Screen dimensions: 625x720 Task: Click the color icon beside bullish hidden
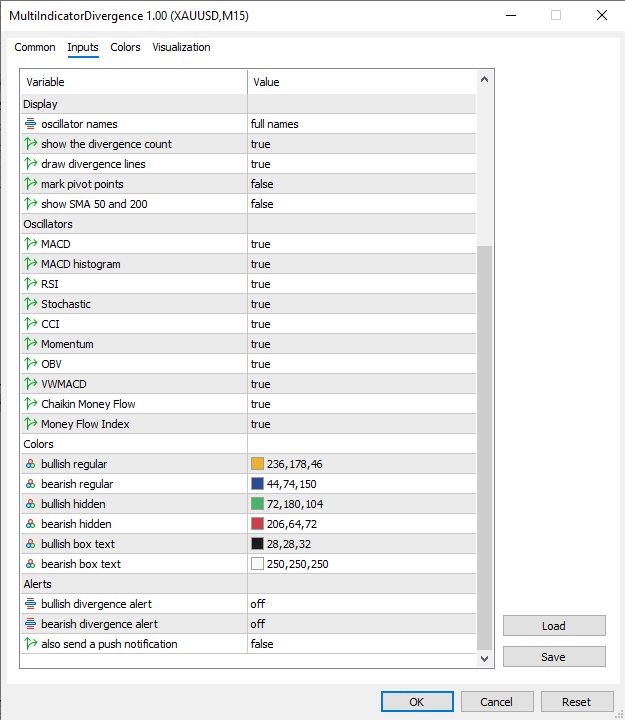[x=30, y=504]
